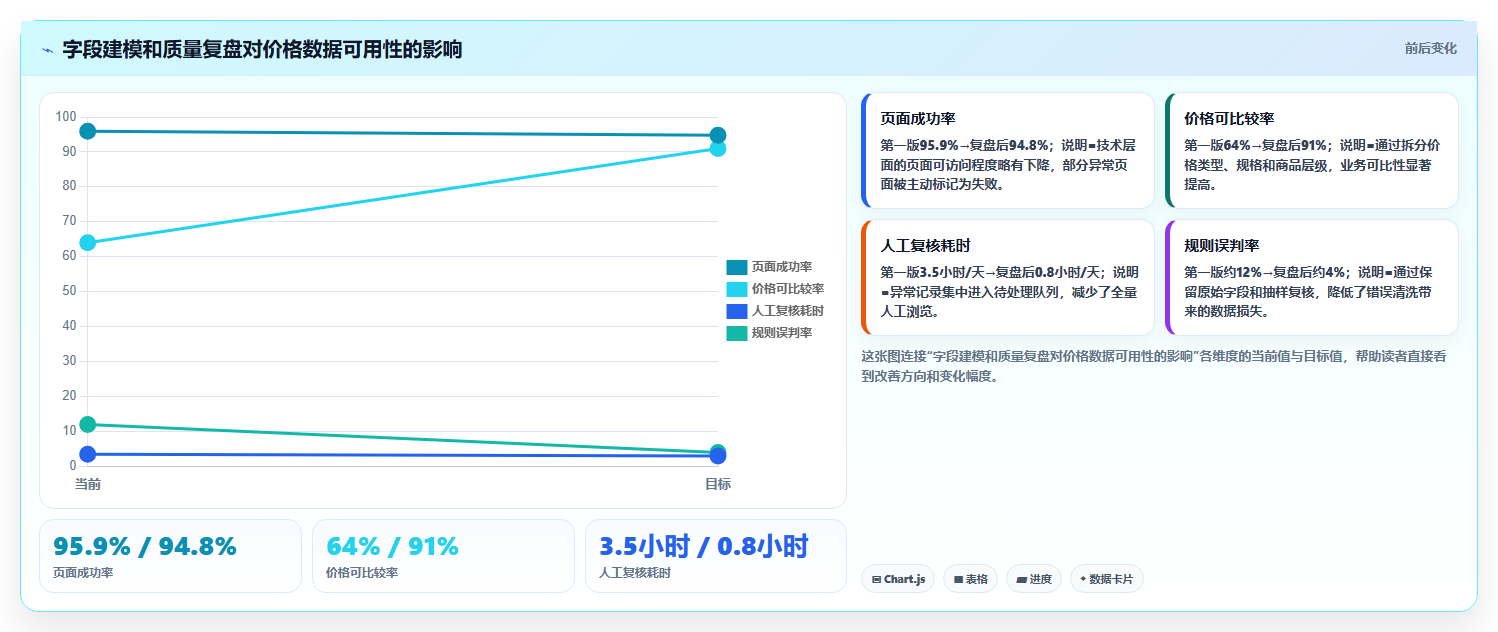The width and height of the screenshot is (1498, 632).
Task: Click the chart title 字段建模和质量复盘对价格数据可用性的影响
Action: pos(262,49)
